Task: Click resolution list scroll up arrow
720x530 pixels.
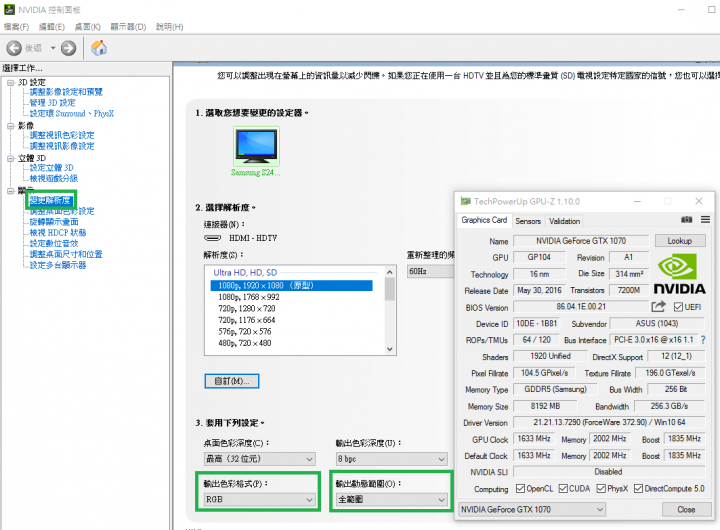Action: (390, 272)
